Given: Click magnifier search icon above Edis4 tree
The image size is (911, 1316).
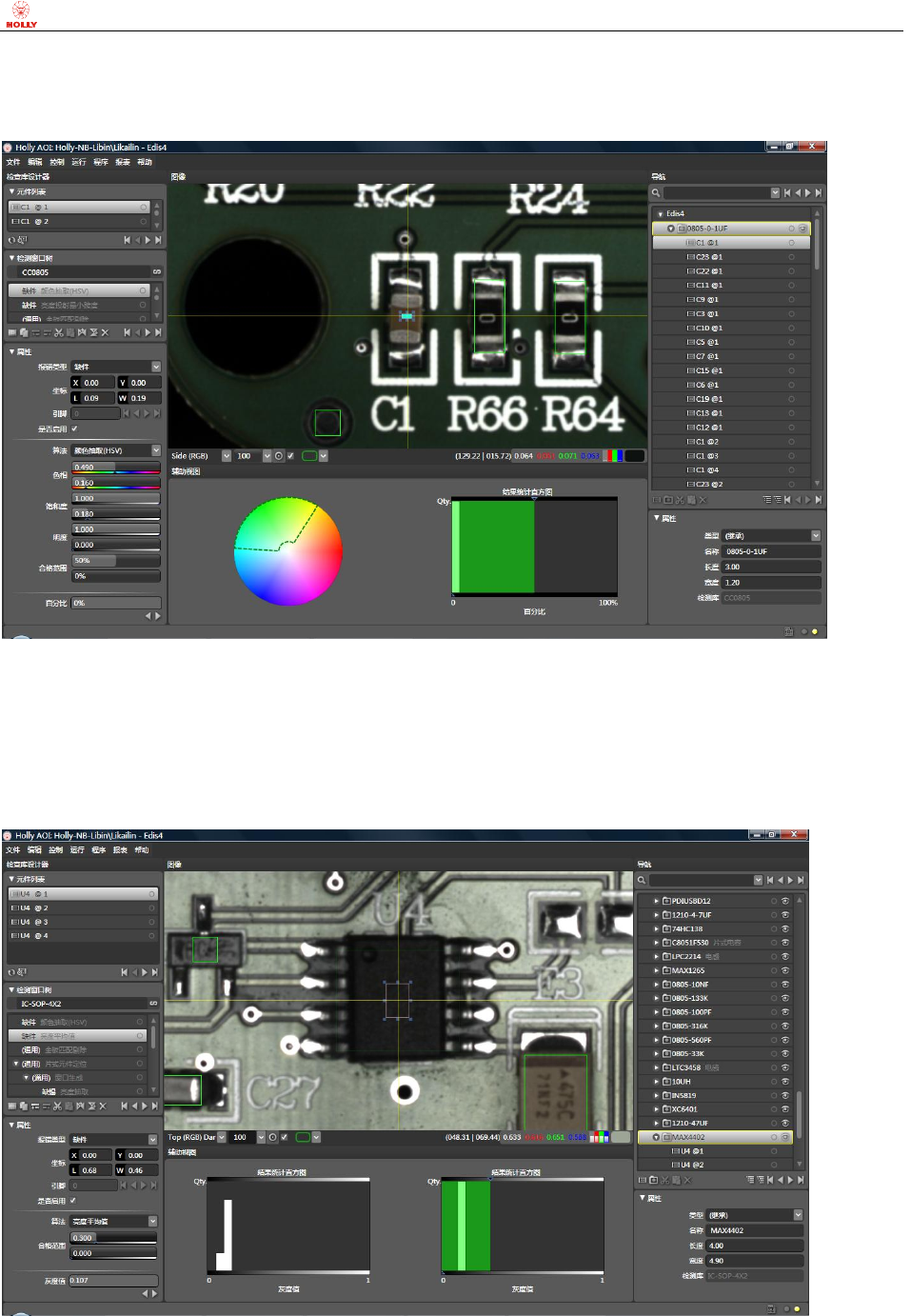Looking at the screenshot, I should (x=656, y=192).
